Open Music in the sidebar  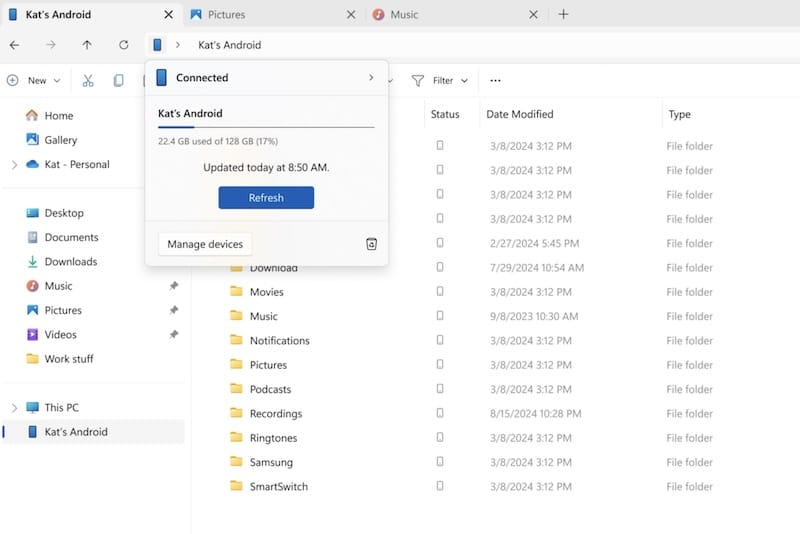[x=58, y=286]
